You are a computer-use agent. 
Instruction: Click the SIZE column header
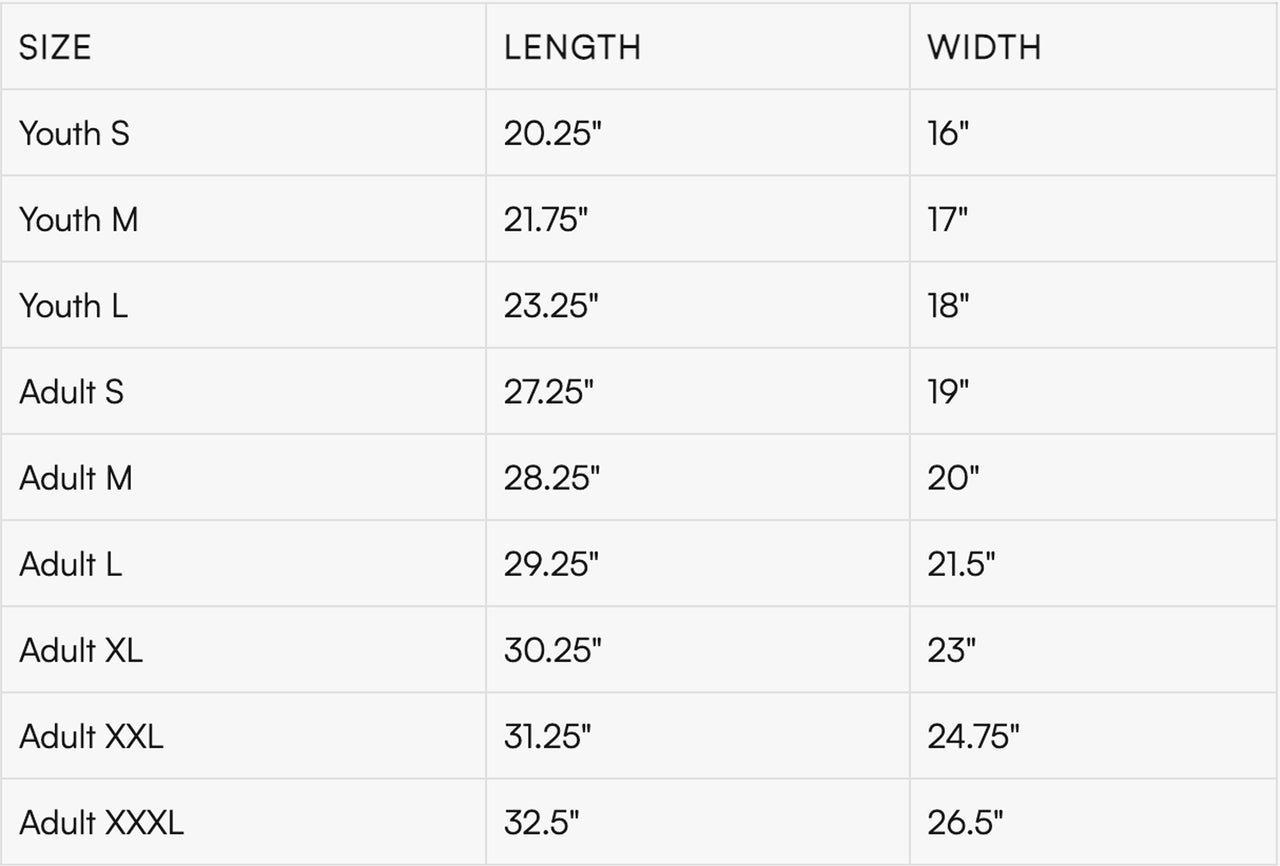pos(55,47)
